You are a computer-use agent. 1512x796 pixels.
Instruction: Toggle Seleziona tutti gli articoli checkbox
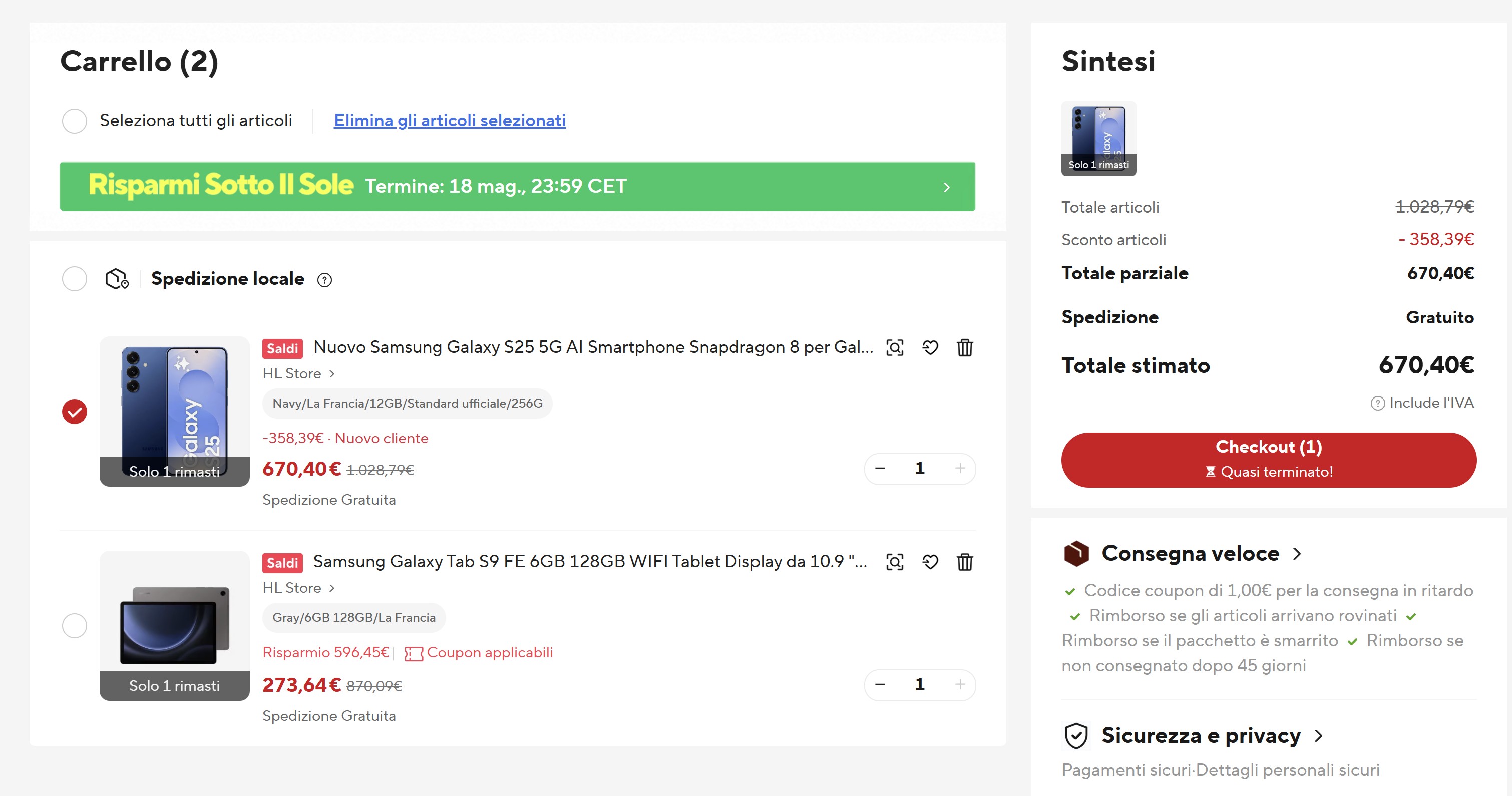(x=75, y=121)
